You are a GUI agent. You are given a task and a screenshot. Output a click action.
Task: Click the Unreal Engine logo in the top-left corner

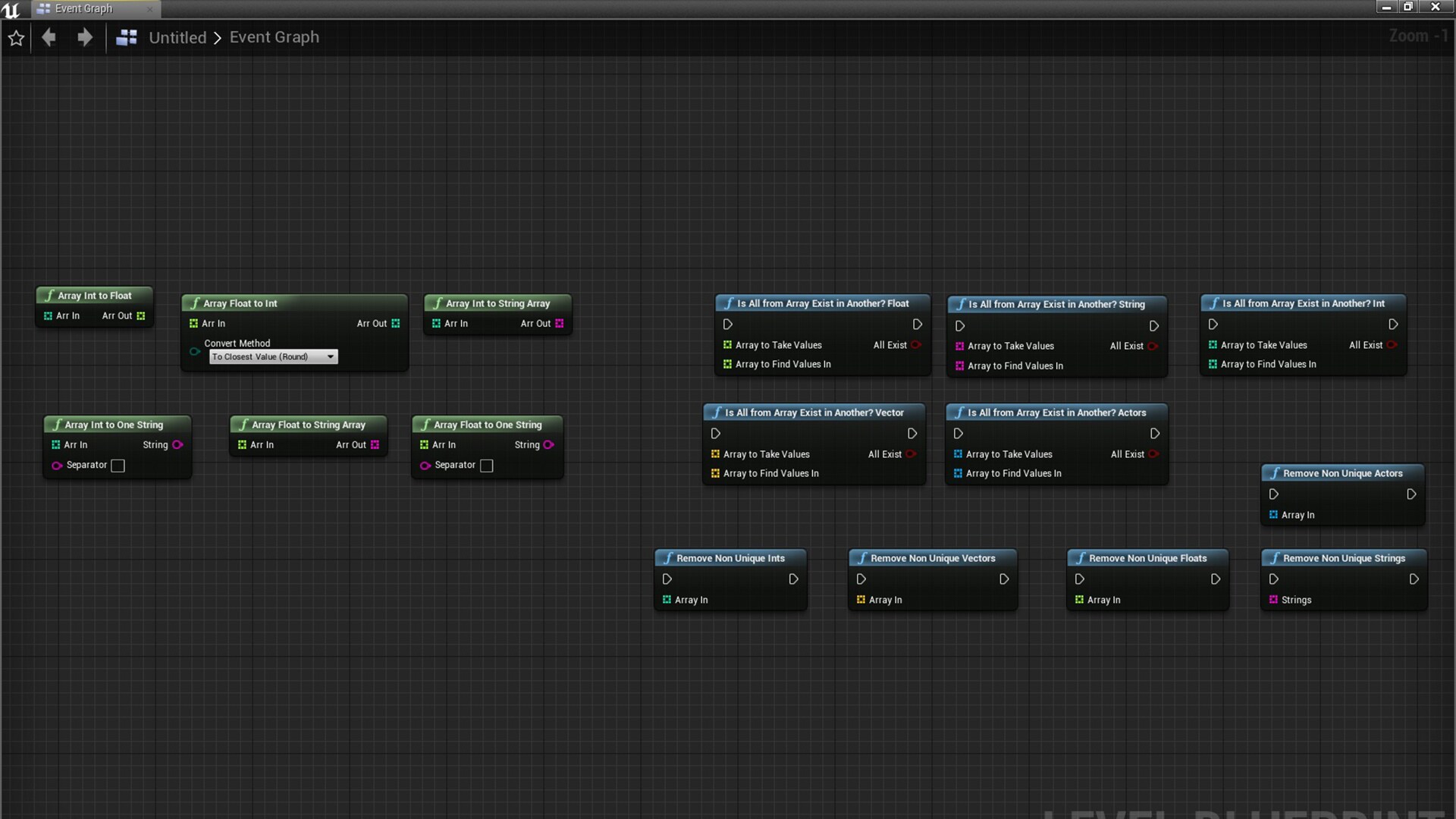coord(12,9)
